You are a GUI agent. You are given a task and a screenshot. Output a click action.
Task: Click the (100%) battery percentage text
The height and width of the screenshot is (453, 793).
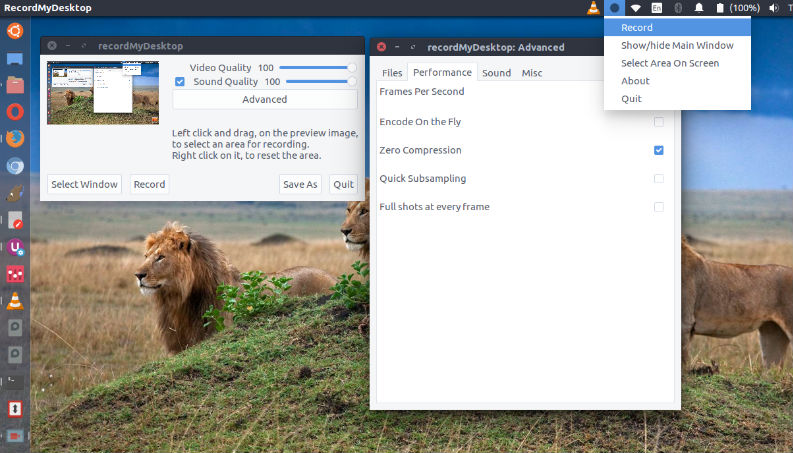[744, 8]
